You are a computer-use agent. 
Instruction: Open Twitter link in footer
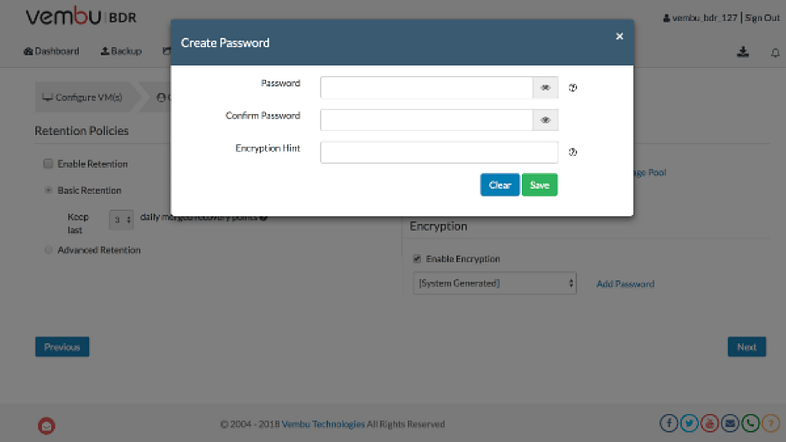tap(689, 423)
